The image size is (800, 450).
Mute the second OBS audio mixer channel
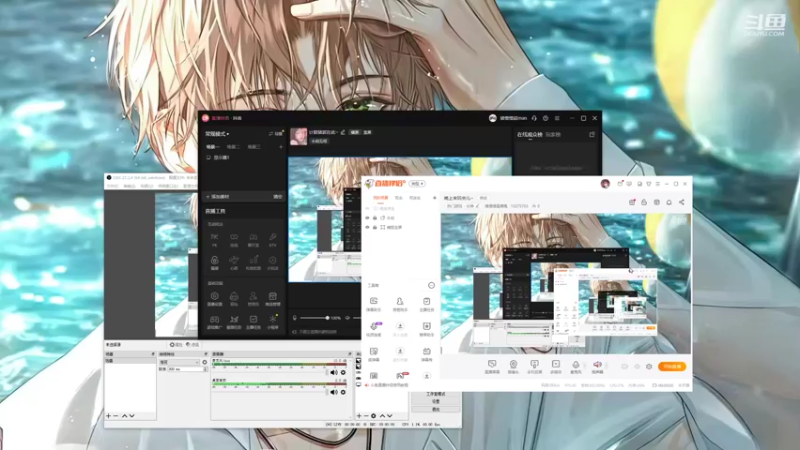coord(334,392)
